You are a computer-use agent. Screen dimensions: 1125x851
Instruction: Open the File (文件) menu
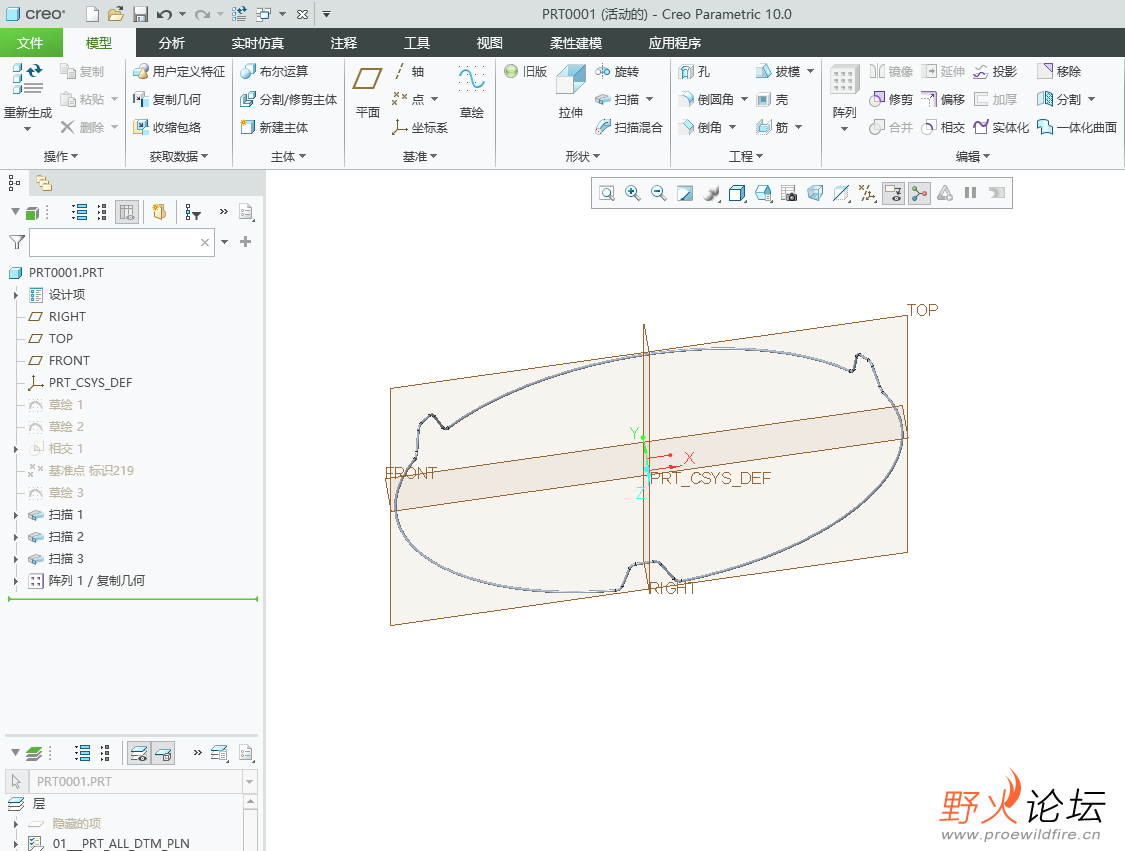click(30, 43)
